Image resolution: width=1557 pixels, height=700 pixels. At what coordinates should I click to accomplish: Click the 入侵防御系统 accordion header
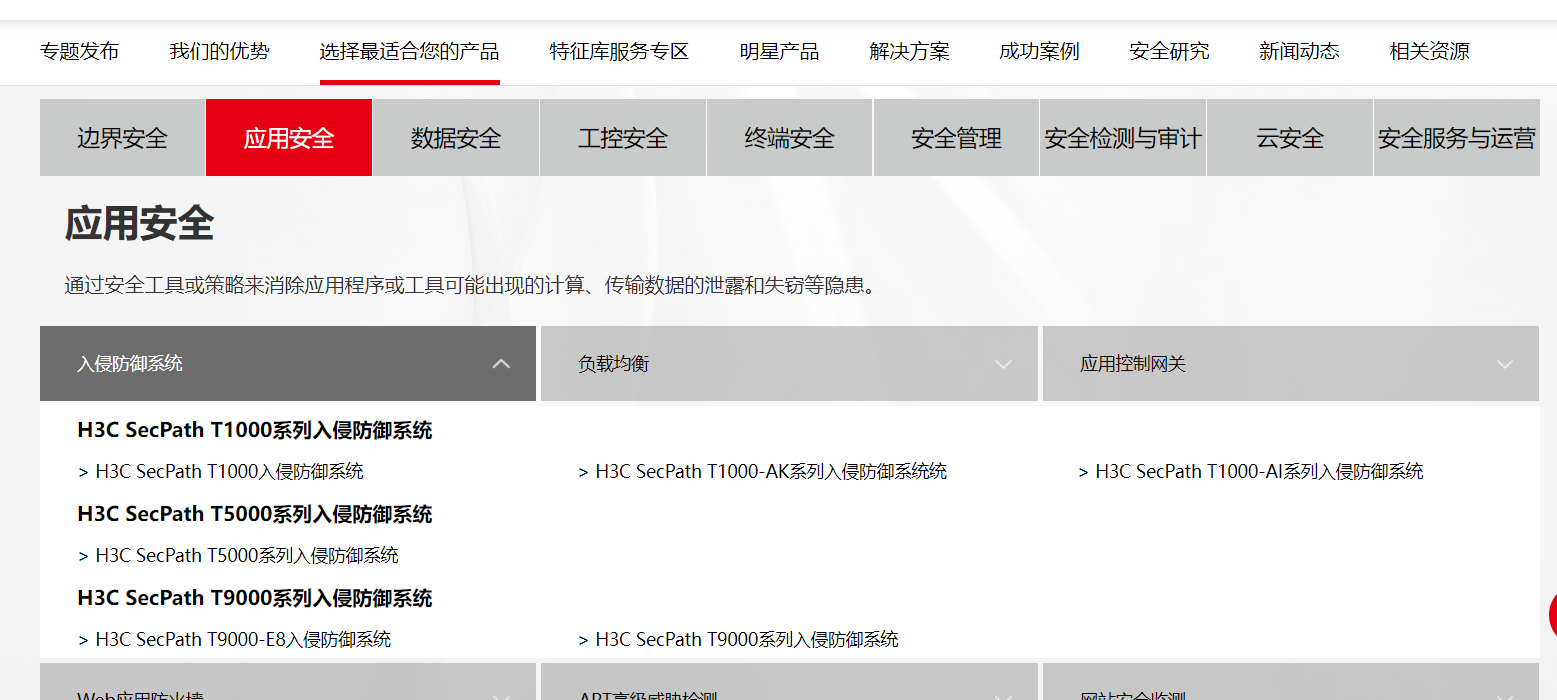[288, 364]
